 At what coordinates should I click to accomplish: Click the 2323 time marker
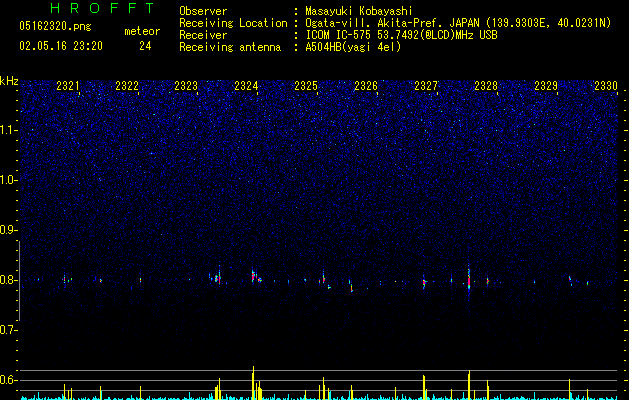[186, 86]
